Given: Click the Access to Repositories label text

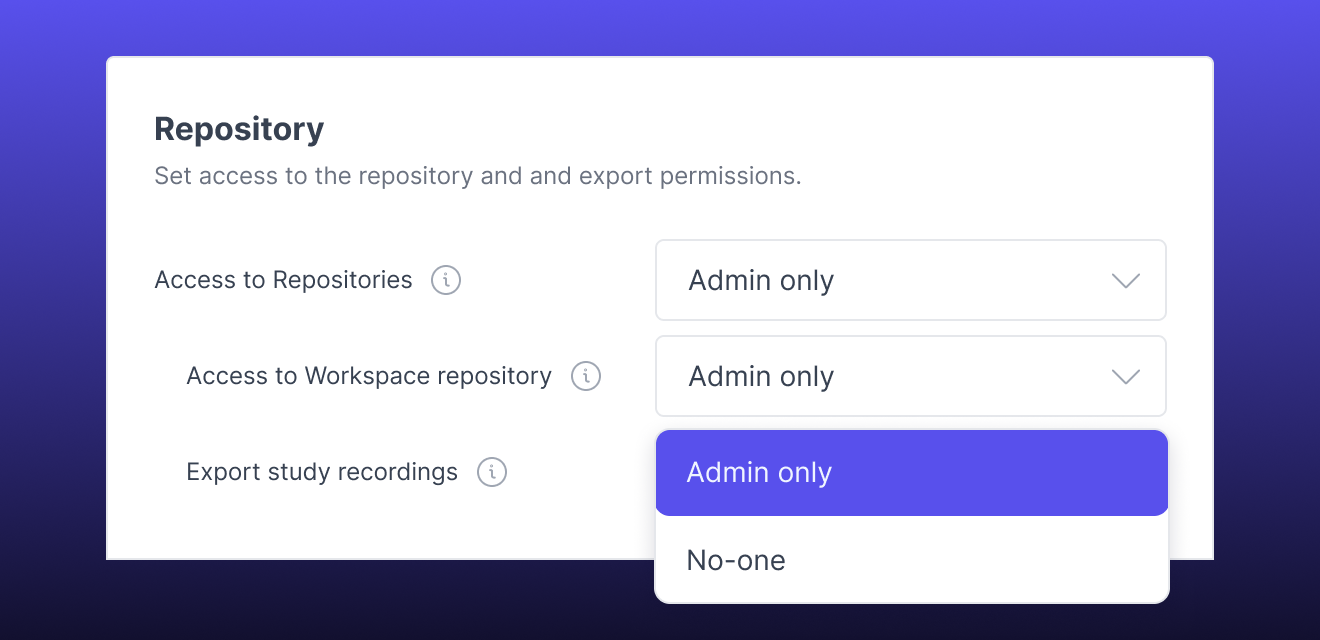Looking at the screenshot, I should pos(283,280).
